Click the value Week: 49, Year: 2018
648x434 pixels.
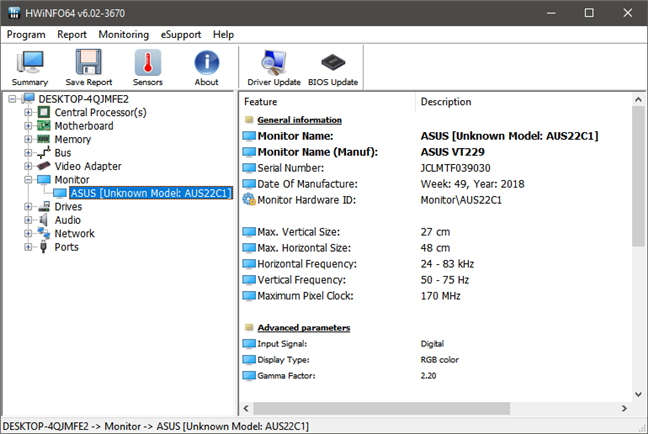pos(472,184)
